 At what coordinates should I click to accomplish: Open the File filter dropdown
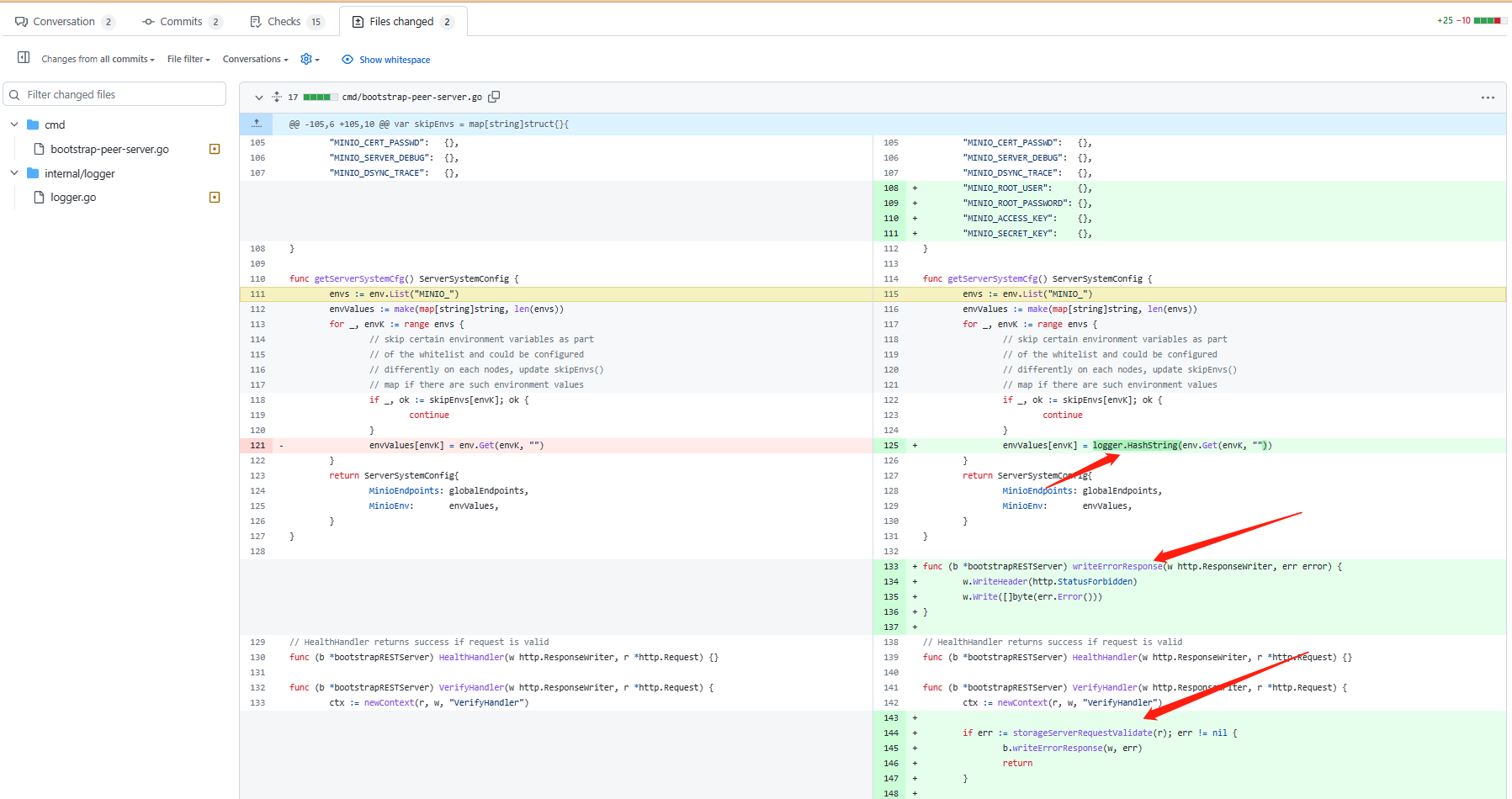[x=188, y=59]
